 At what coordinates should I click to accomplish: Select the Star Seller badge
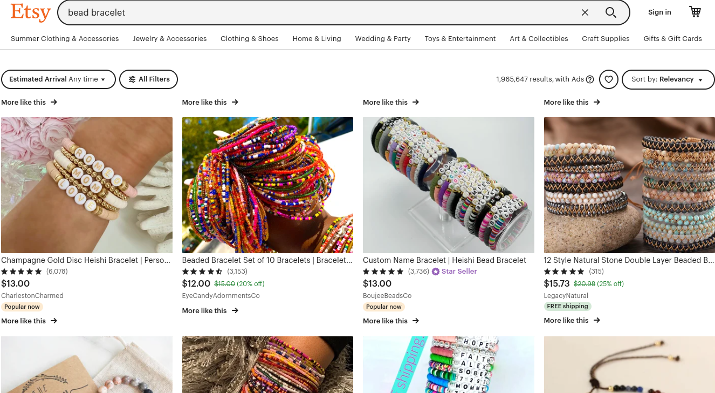point(454,271)
